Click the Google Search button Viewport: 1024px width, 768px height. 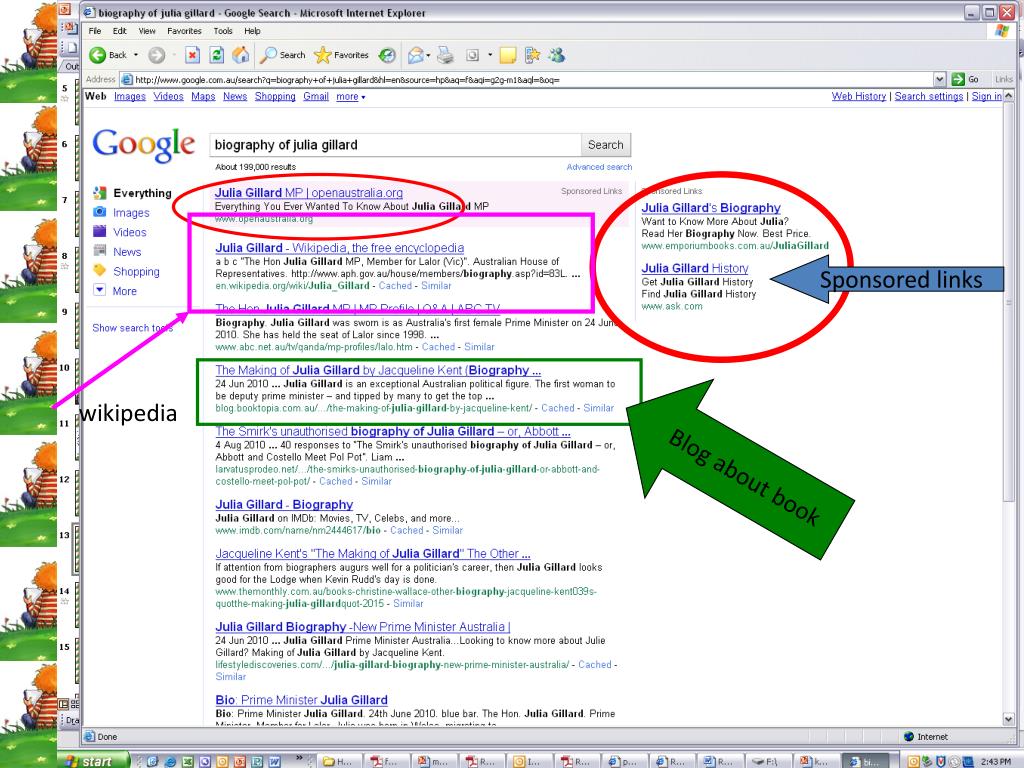605,145
